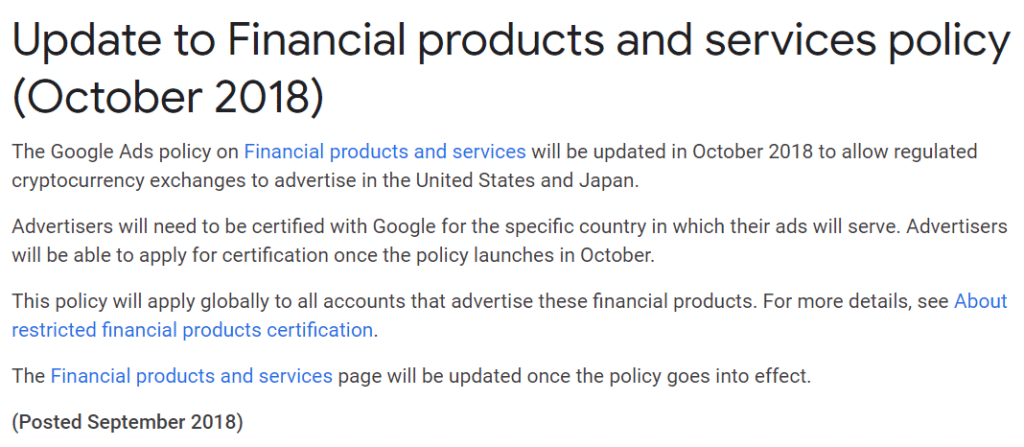Open the first "Financial products and services" link
1024x447 pixels.
(385, 152)
